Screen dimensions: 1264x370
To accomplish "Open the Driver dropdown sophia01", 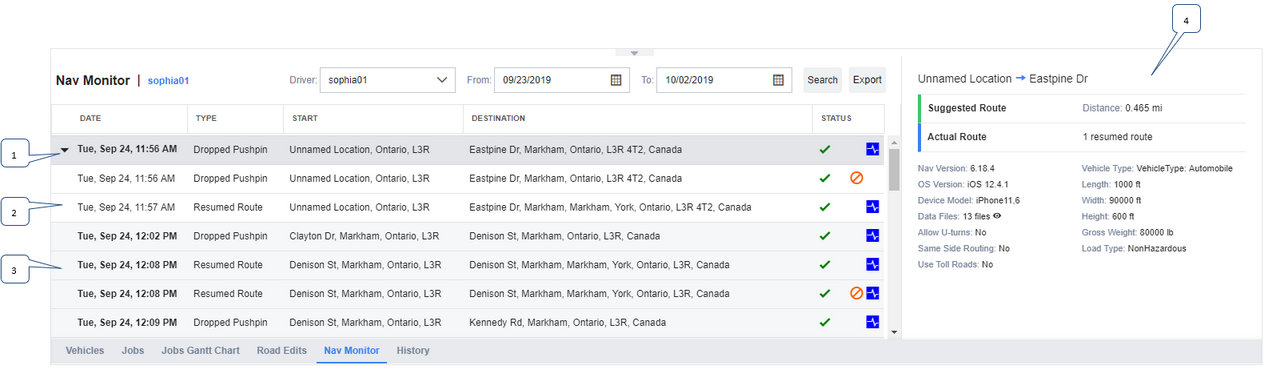I will (x=388, y=80).
